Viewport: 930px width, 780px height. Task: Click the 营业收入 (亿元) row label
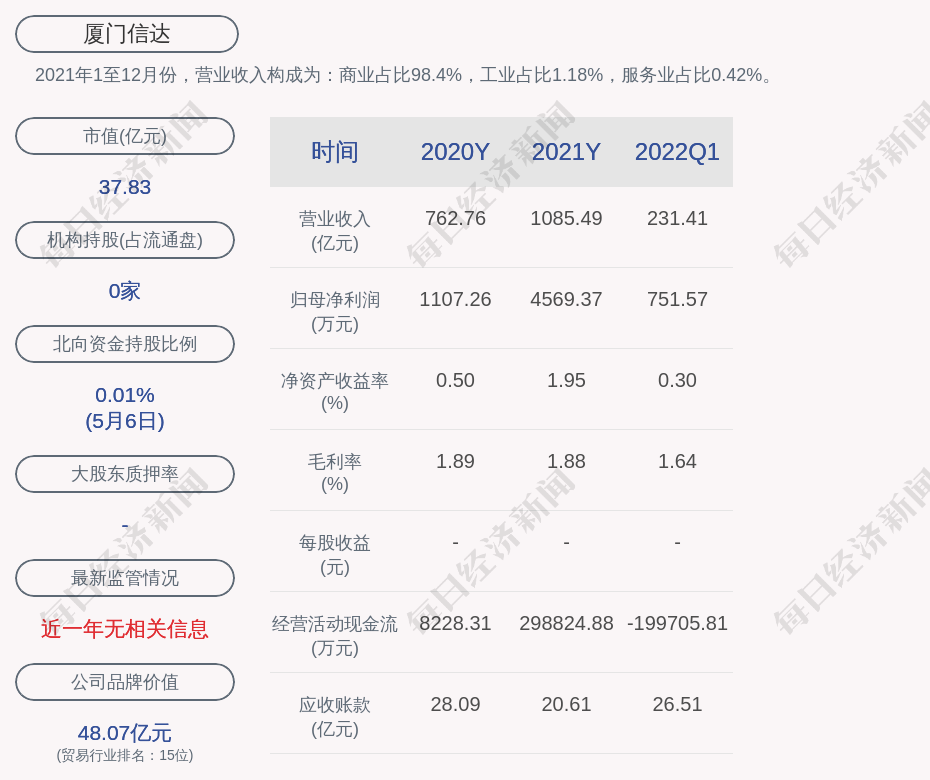point(335,231)
